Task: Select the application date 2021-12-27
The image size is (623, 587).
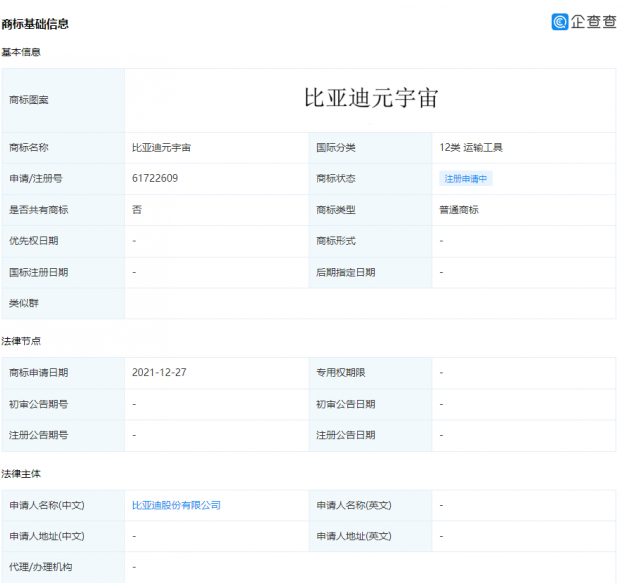Action: point(159,372)
